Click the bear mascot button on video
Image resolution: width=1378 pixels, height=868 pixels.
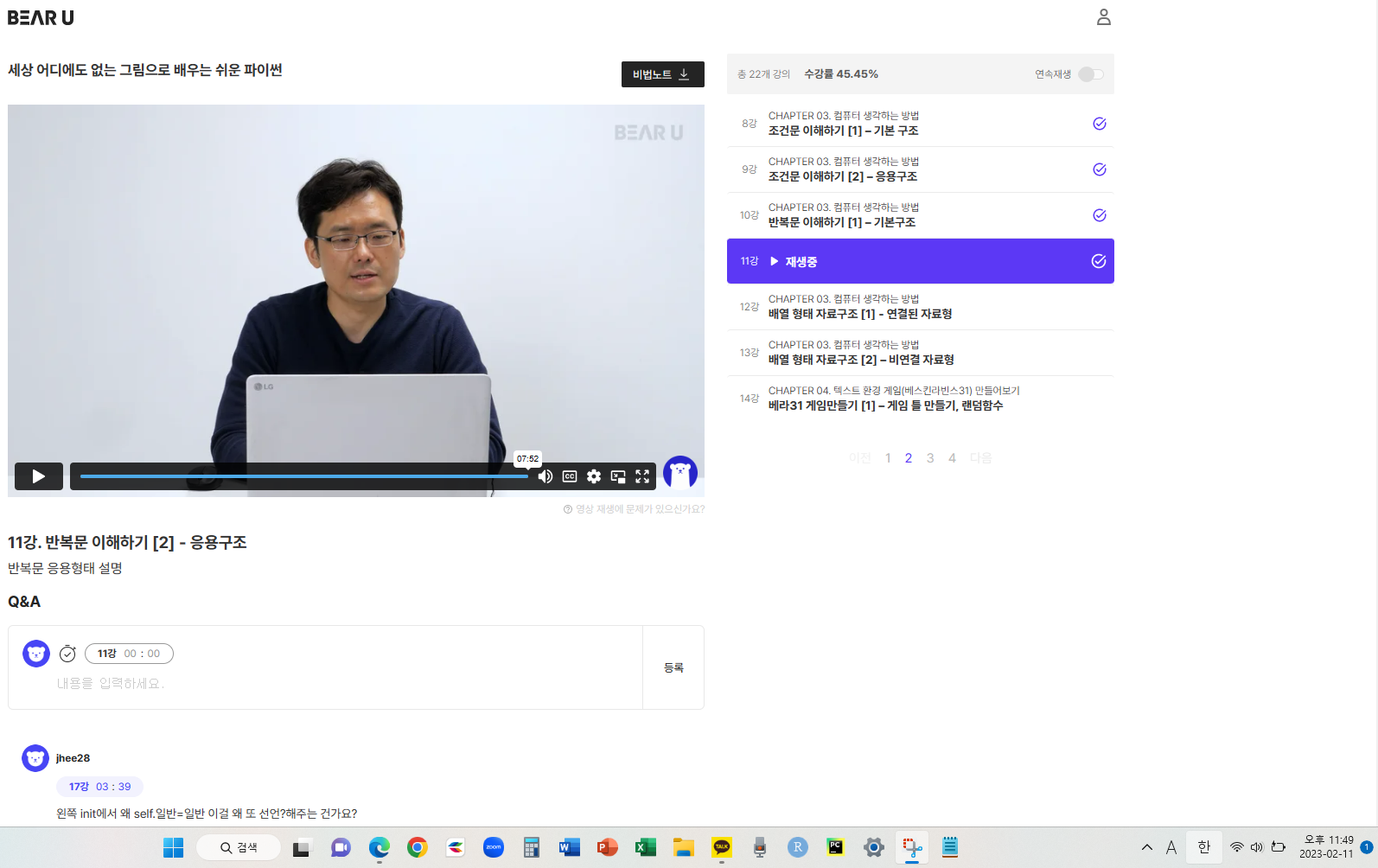coord(680,473)
